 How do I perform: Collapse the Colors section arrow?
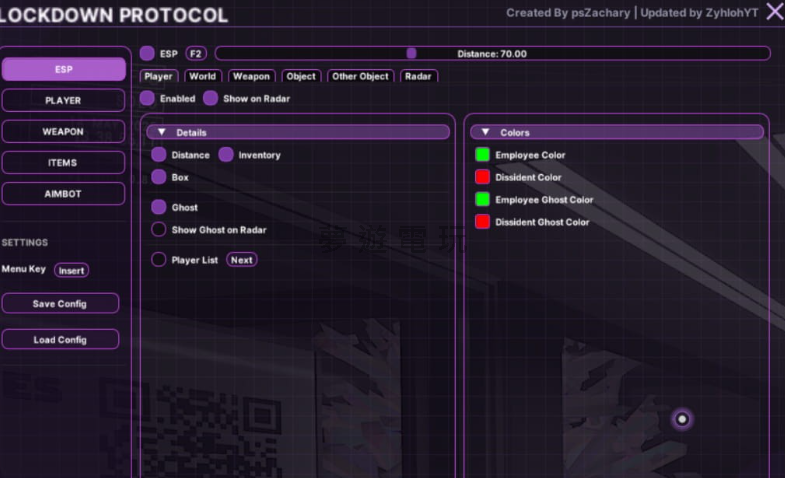coord(485,132)
